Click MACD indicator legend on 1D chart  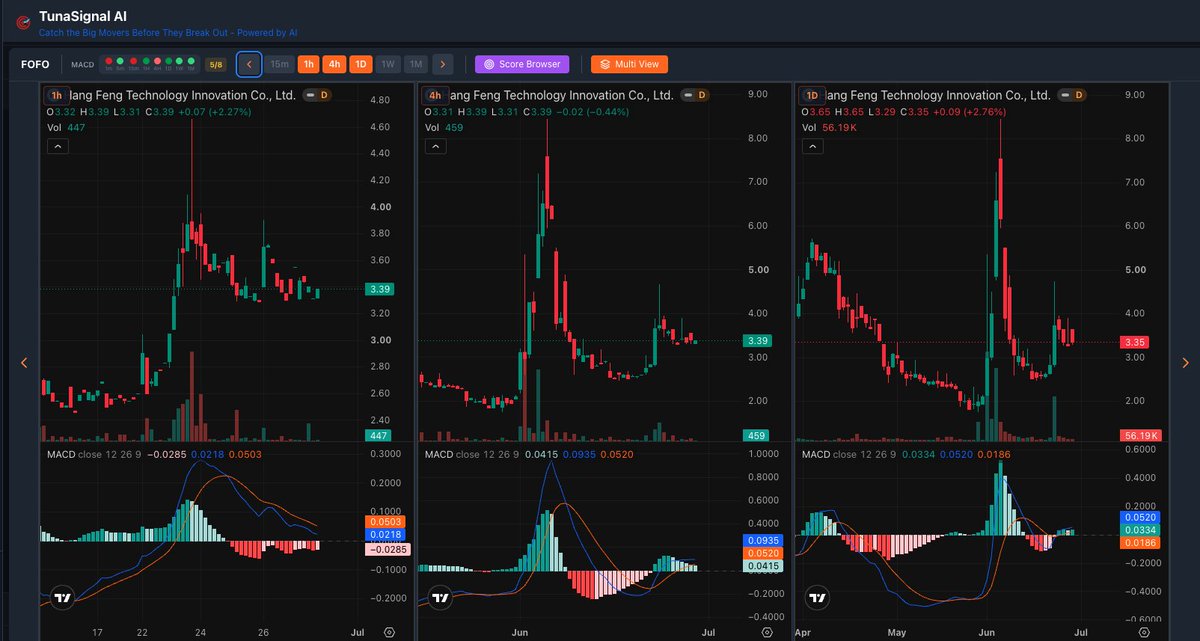905,455
